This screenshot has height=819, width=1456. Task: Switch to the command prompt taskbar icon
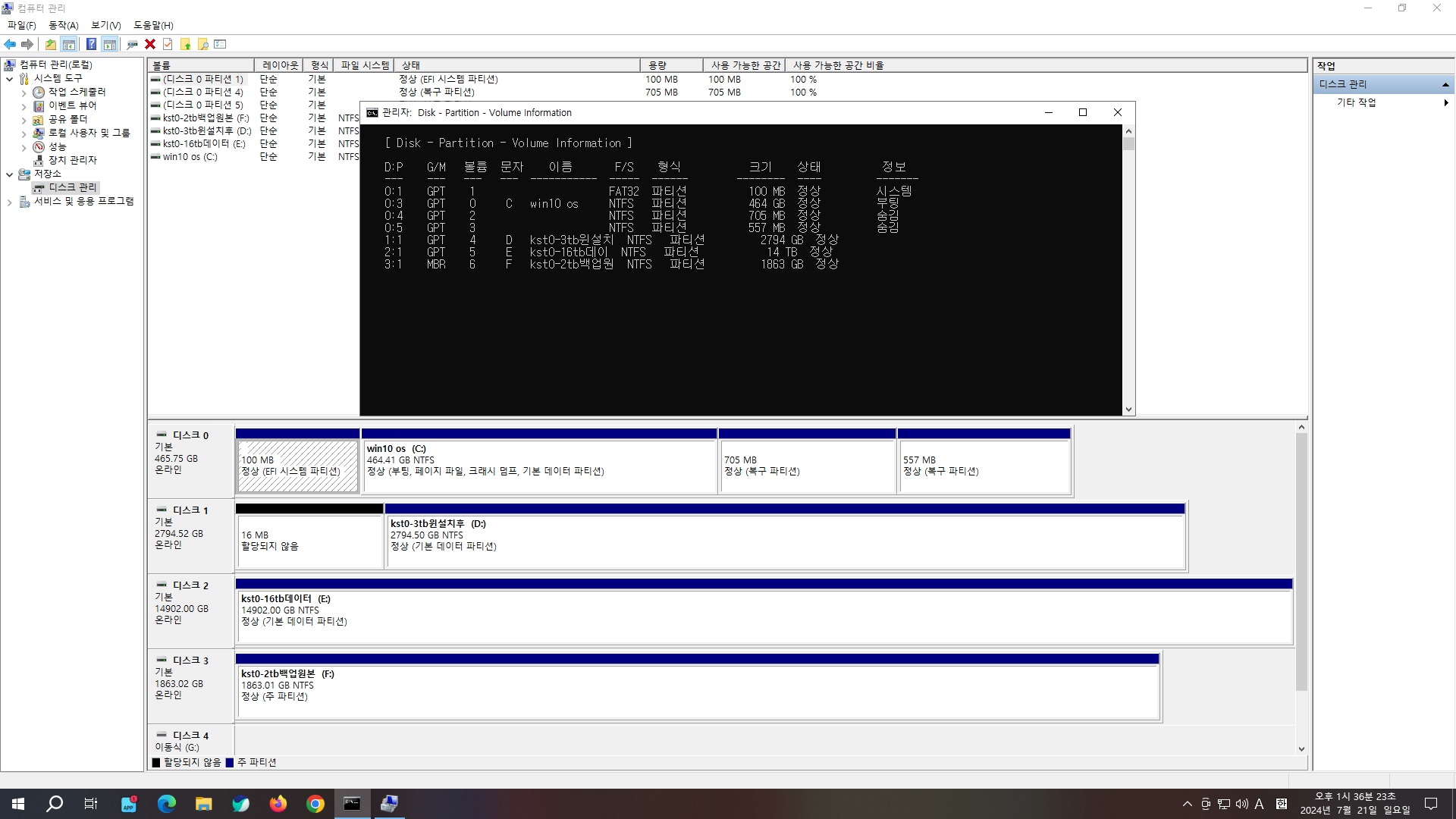point(352,804)
